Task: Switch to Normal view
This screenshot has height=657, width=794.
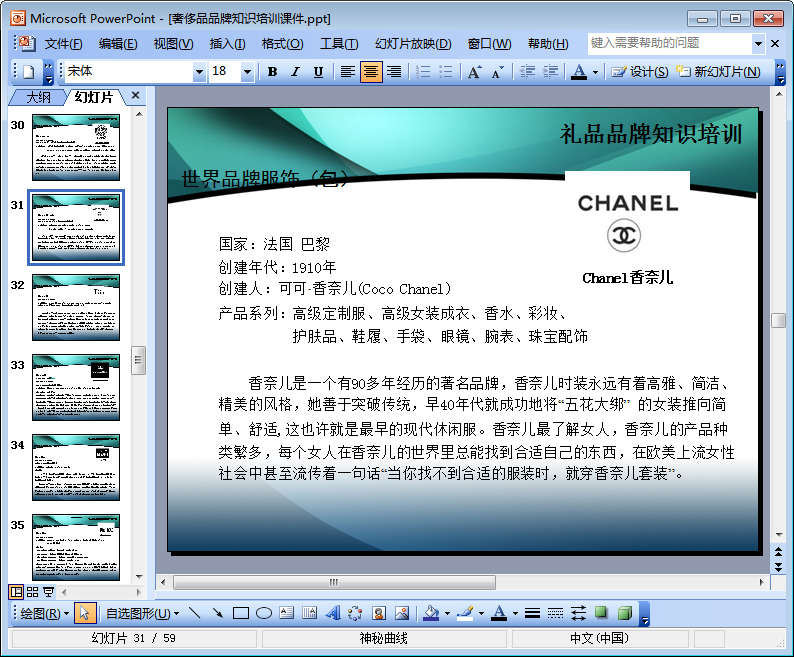Action: tap(16, 592)
